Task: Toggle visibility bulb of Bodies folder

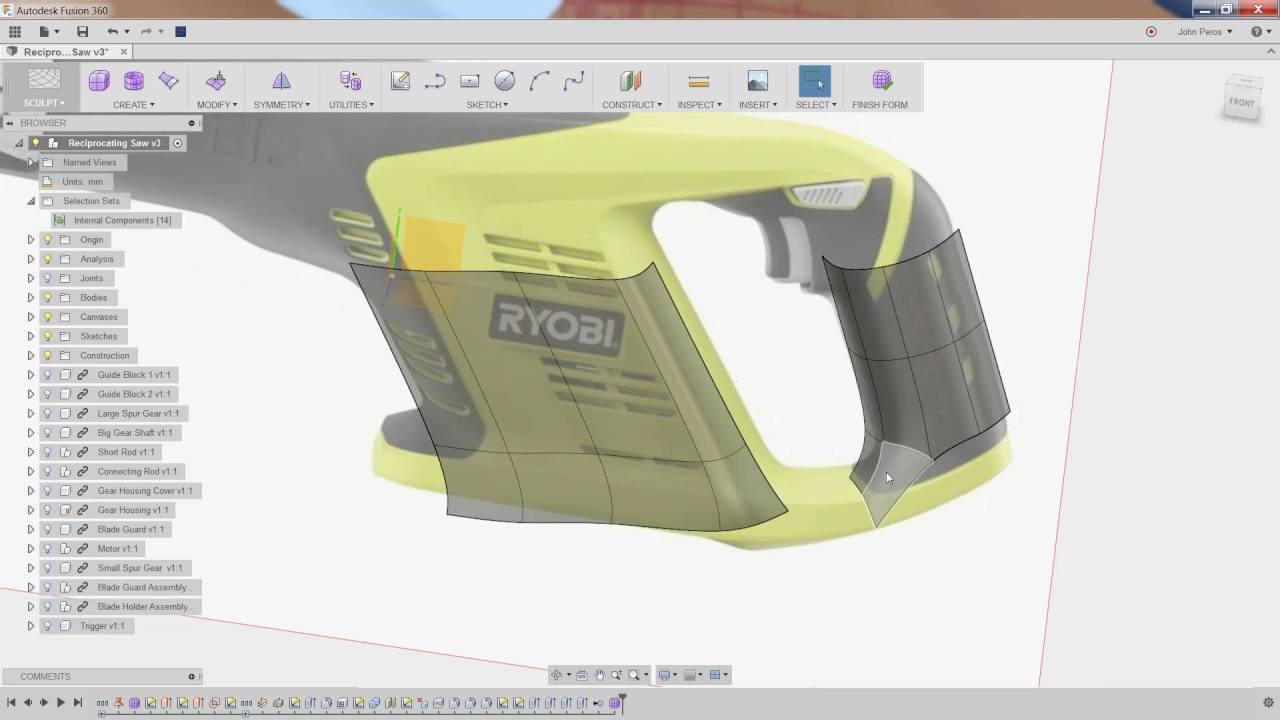Action: (47, 298)
